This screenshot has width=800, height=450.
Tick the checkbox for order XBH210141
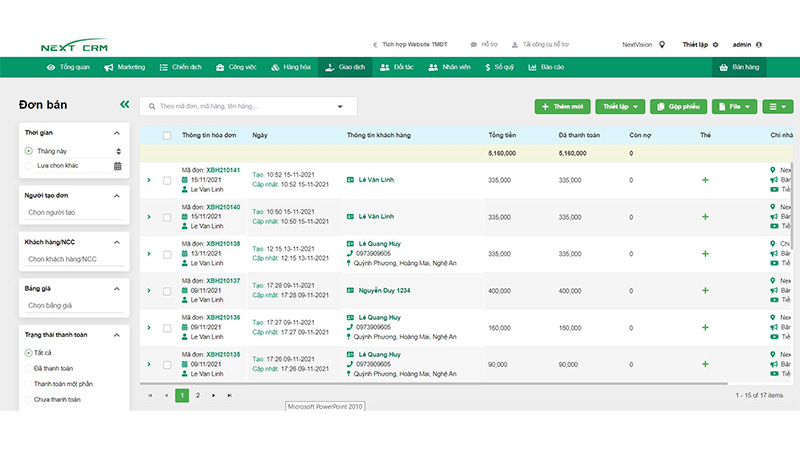click(x=167, y=180)
